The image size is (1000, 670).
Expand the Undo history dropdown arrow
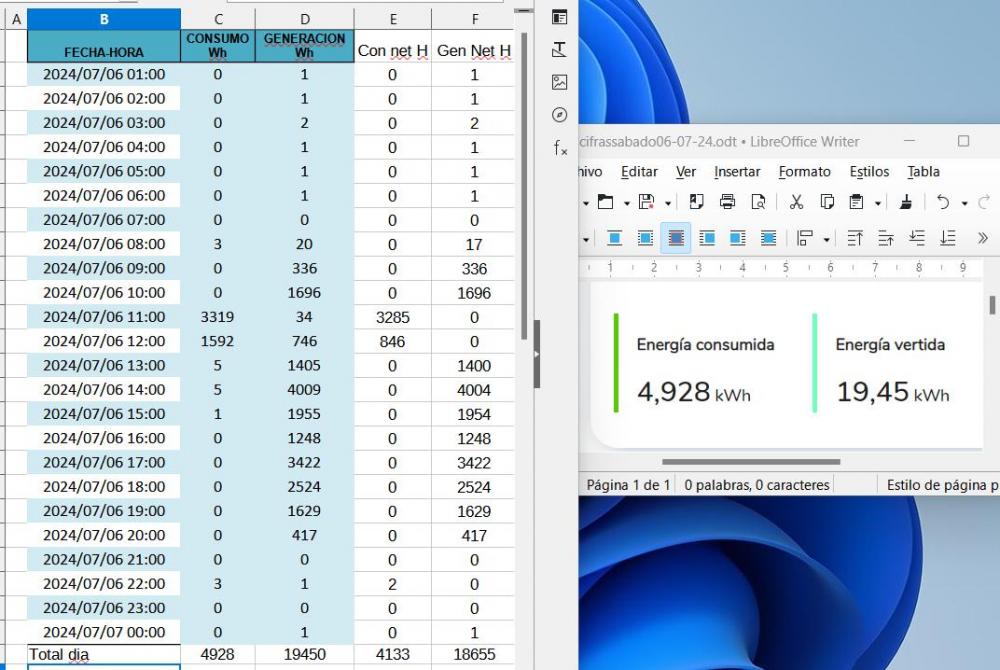coord(964,203)
